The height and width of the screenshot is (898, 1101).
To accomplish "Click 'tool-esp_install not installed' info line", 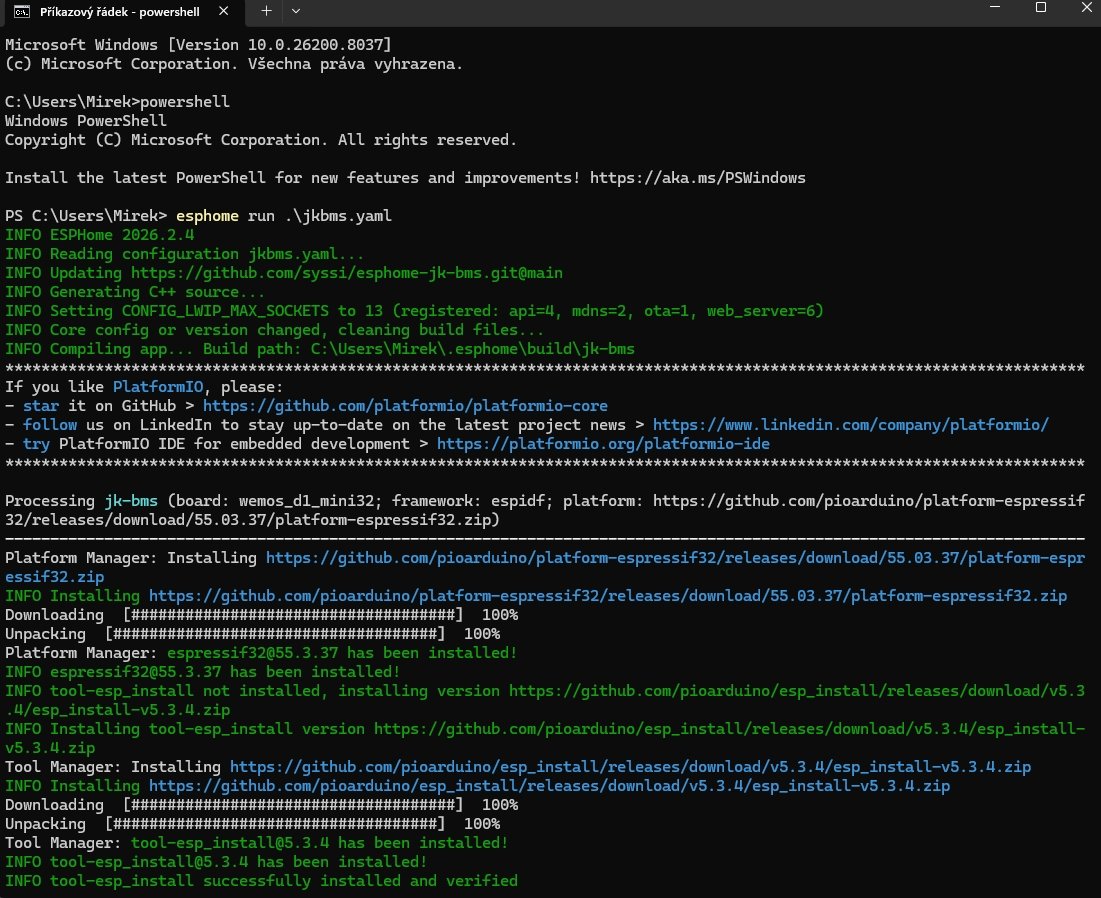I will [545, 700].
